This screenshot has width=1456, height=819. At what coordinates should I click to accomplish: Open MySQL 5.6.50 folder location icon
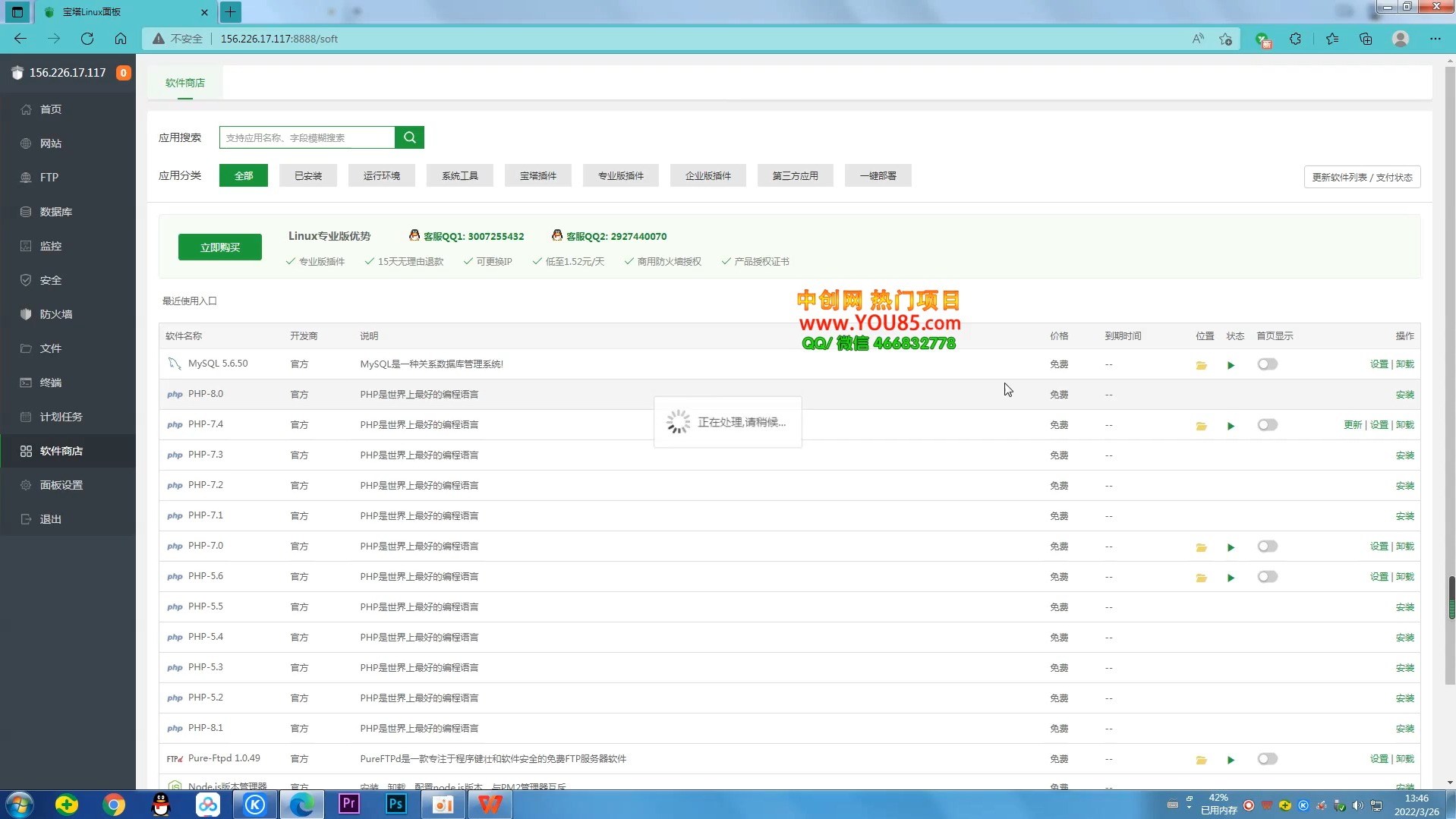click(x=1201, y=365)
